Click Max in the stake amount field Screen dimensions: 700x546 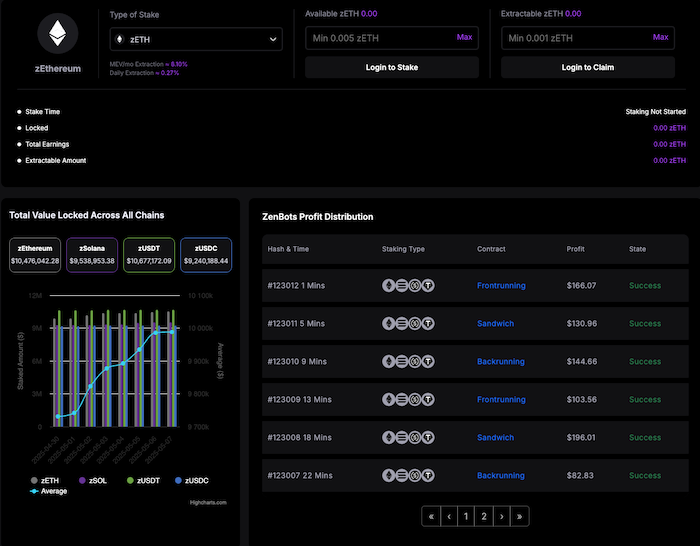coord(464,37)
